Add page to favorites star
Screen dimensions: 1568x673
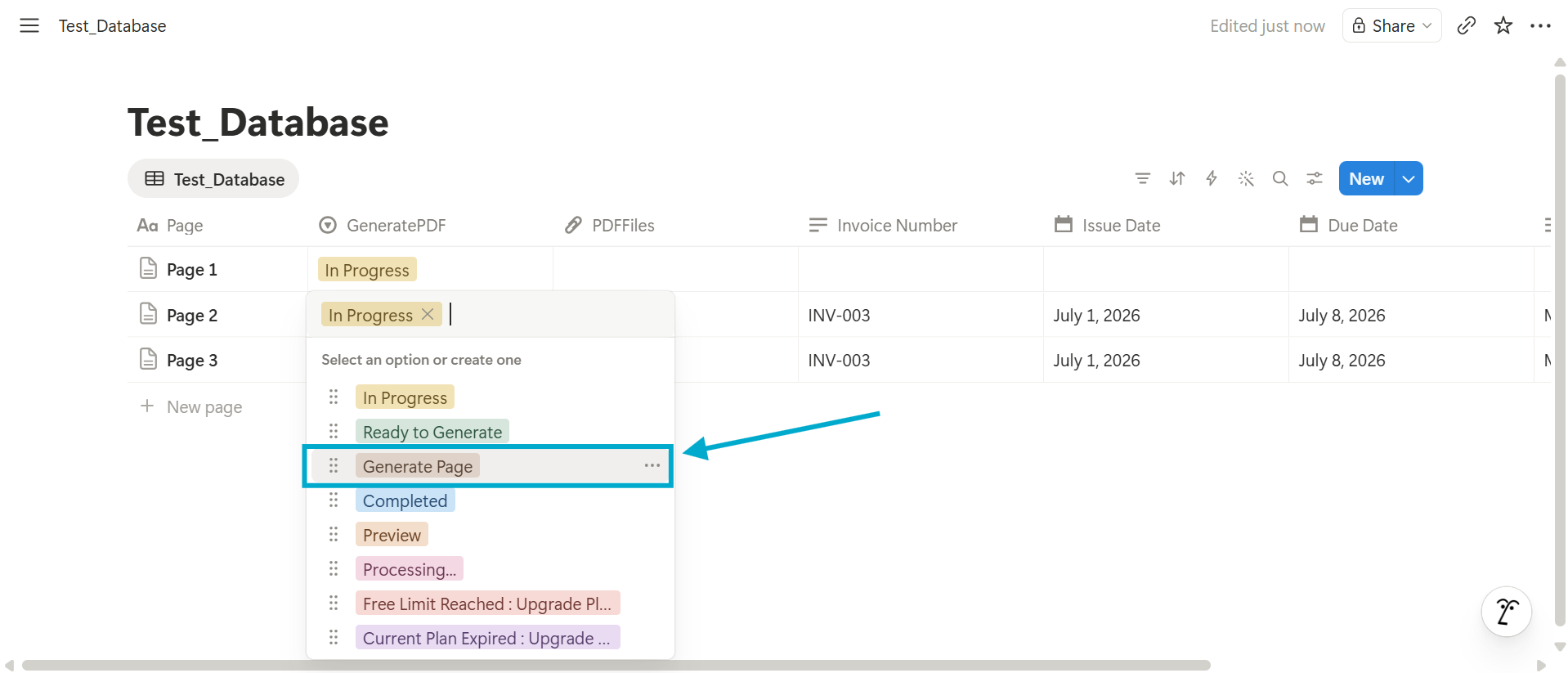(x=1503, y=25)
